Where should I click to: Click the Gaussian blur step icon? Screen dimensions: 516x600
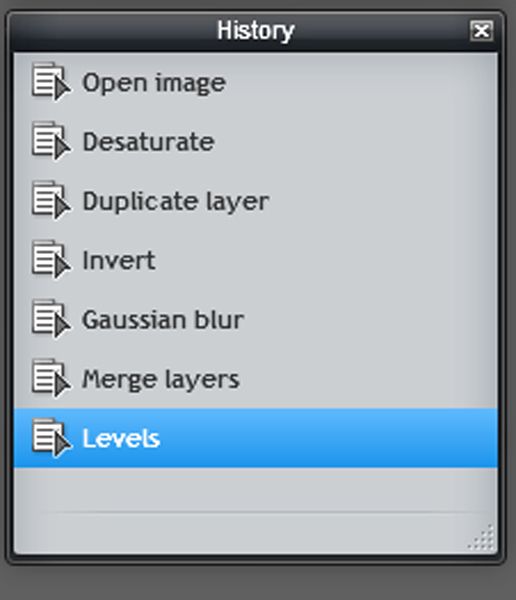pos(51,319)
